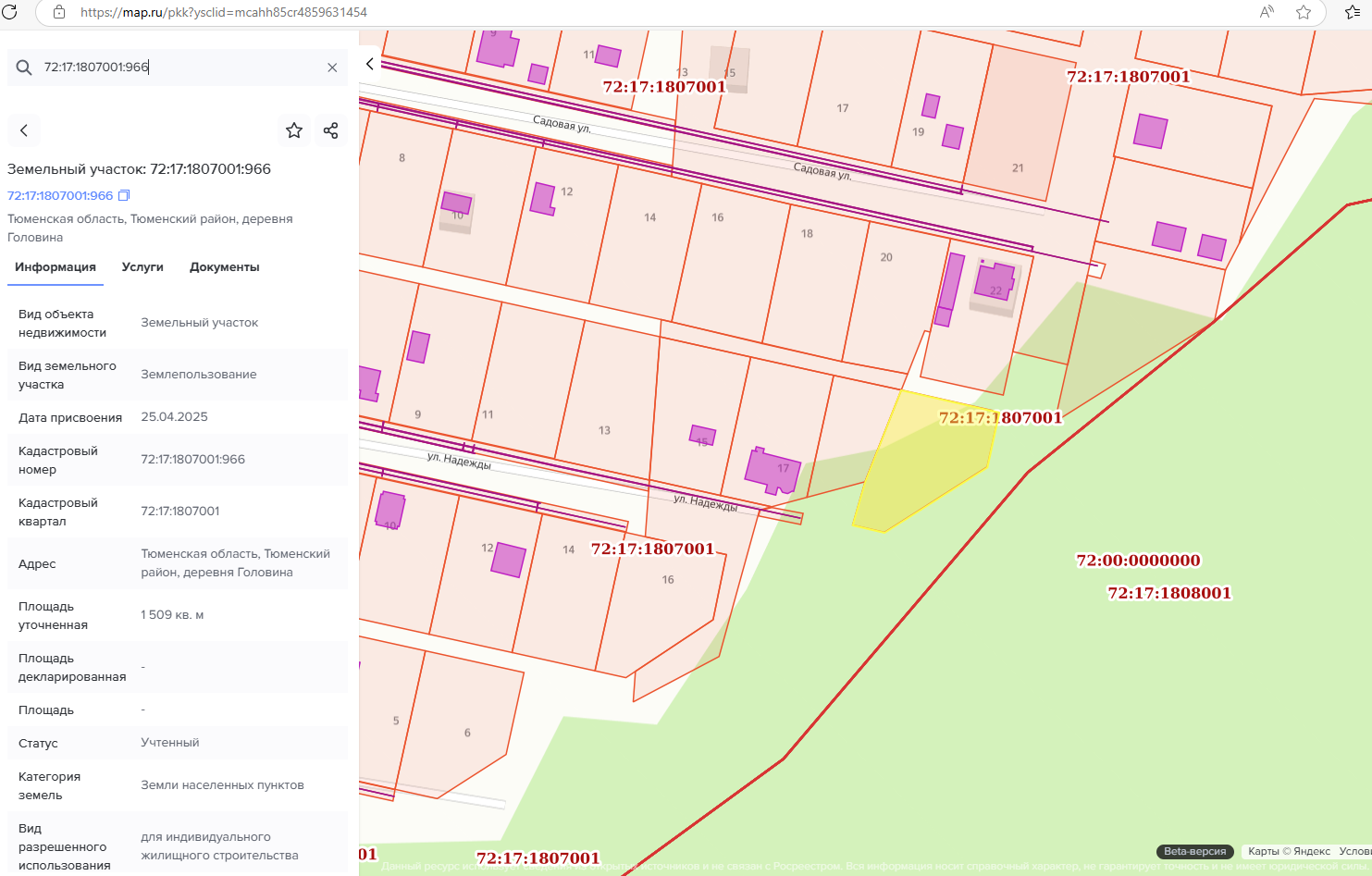Click the 72:17:1808001 quarter label

(1169, 593)
